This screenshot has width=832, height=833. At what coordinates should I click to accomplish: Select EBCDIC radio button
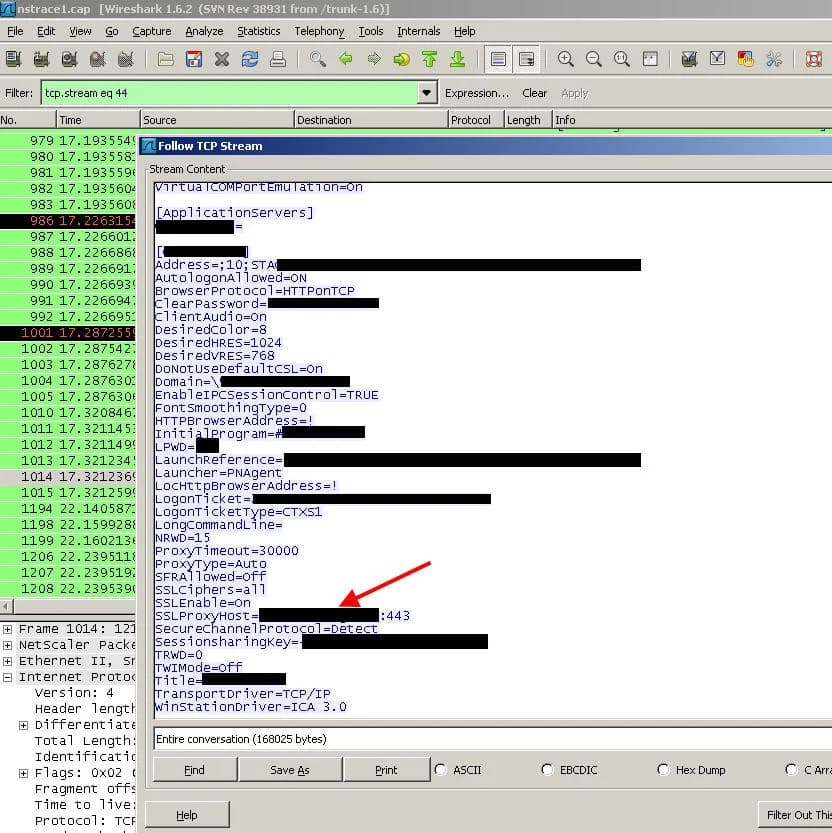tap(547, 769)
